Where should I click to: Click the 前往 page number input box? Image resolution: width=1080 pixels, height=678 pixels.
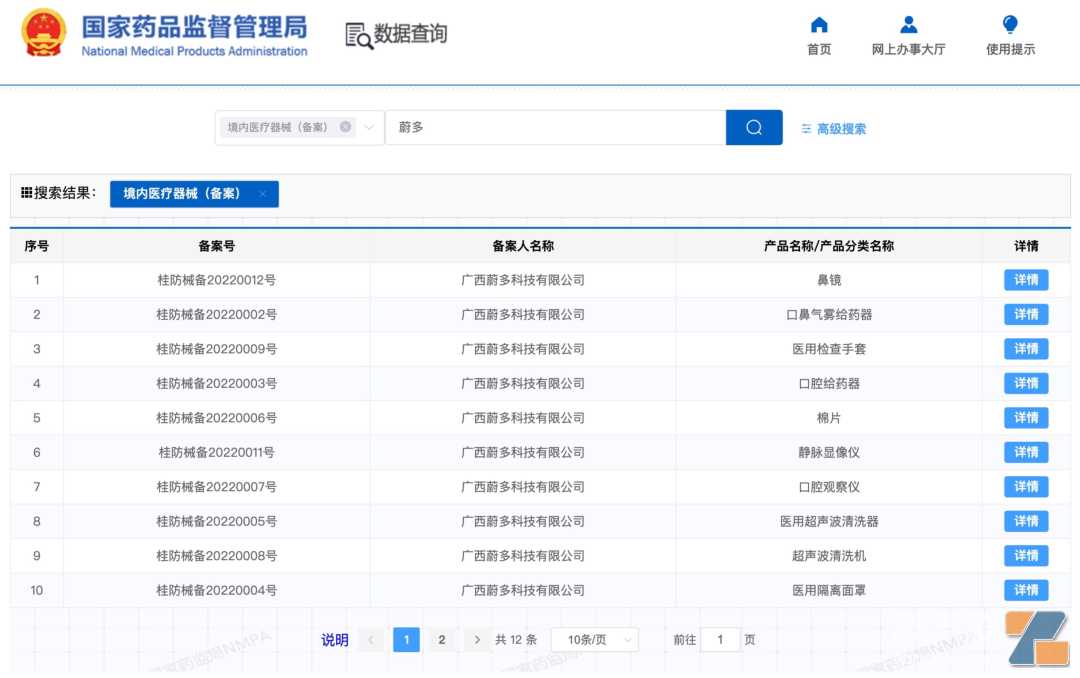pos(720,640)
